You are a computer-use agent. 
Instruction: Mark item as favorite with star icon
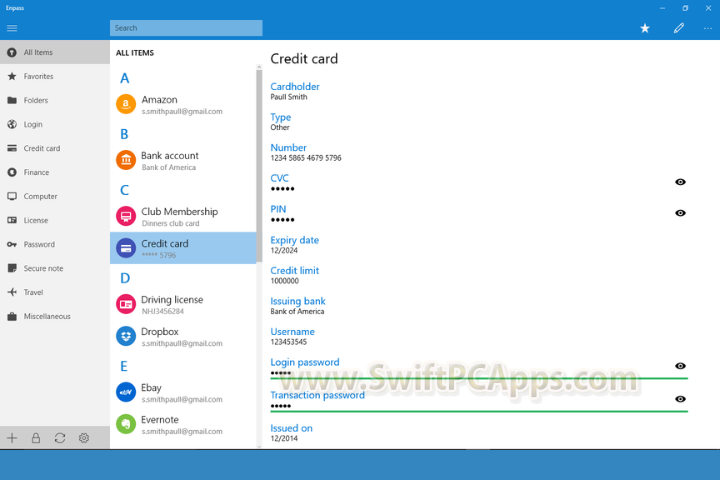645,28
